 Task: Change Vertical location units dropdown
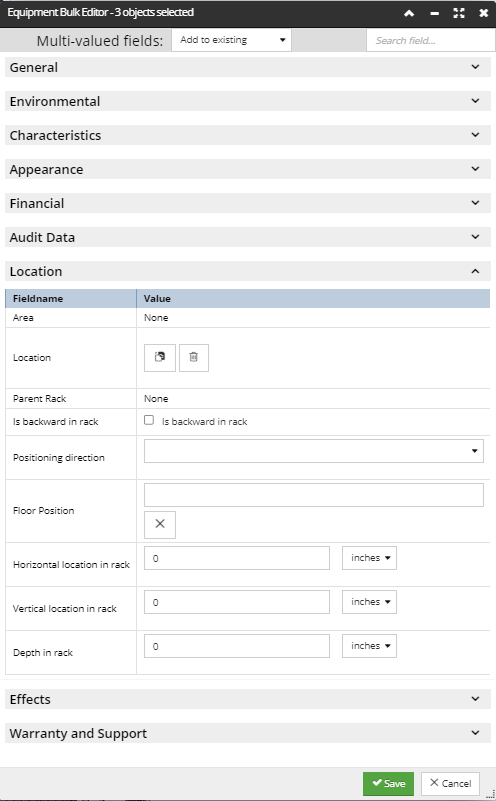coord(369,602)
